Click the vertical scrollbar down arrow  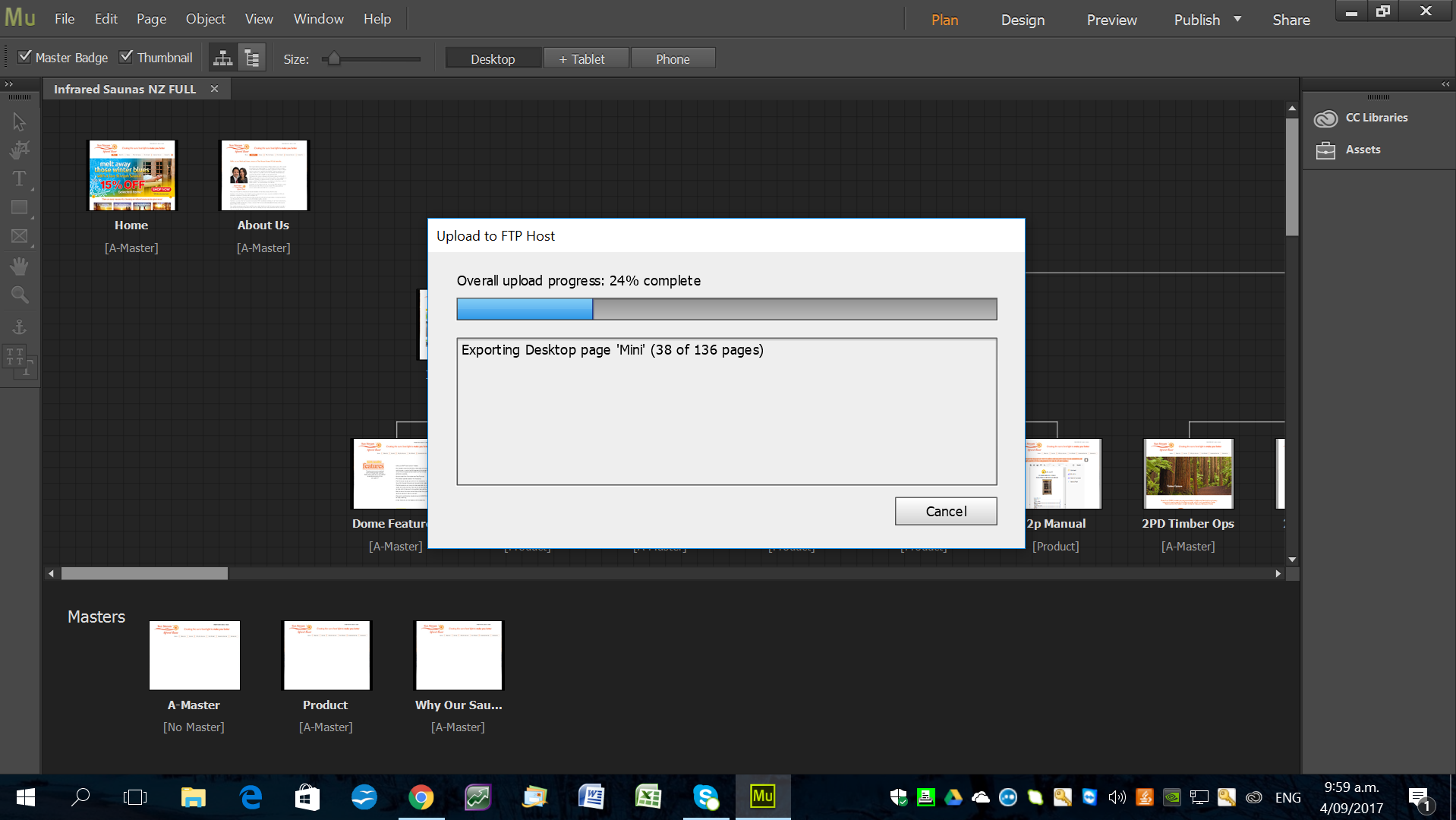(1292, 560)
